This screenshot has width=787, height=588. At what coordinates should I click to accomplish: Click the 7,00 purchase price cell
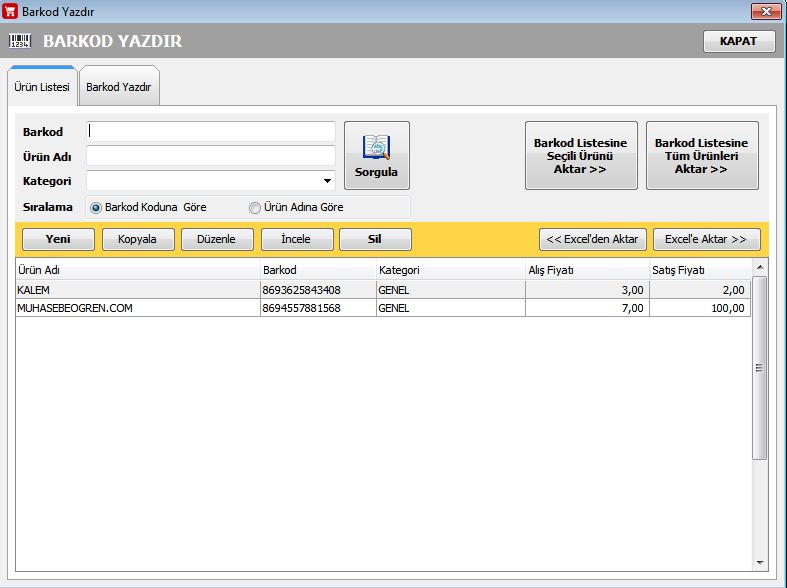click(587, 308)
